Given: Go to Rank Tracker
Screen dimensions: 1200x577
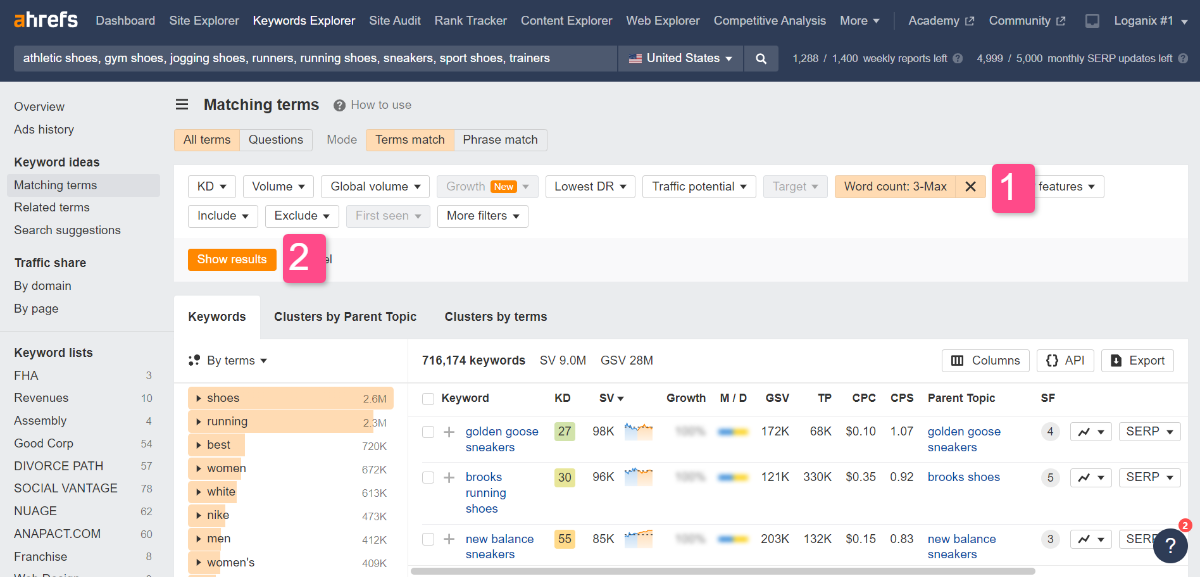Looking at the screenshot, I should (471, 20).
